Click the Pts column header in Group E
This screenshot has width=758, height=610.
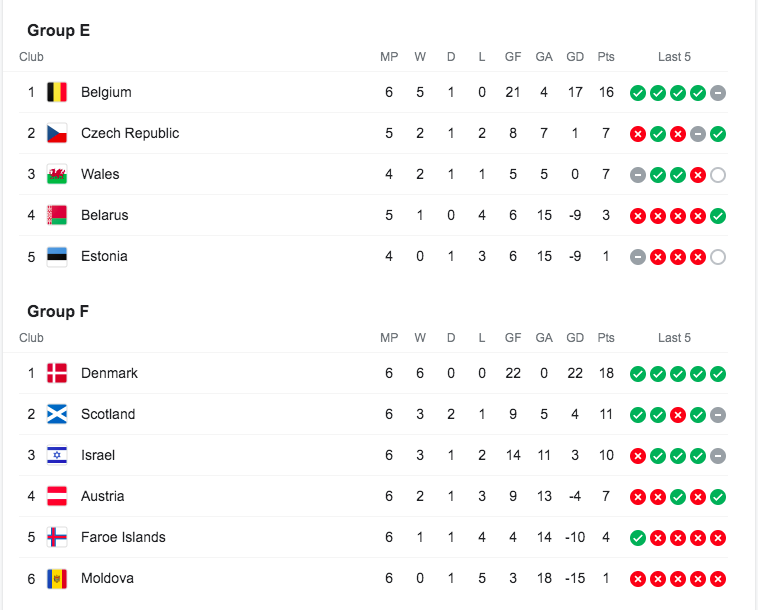click(x=606, y=57)
